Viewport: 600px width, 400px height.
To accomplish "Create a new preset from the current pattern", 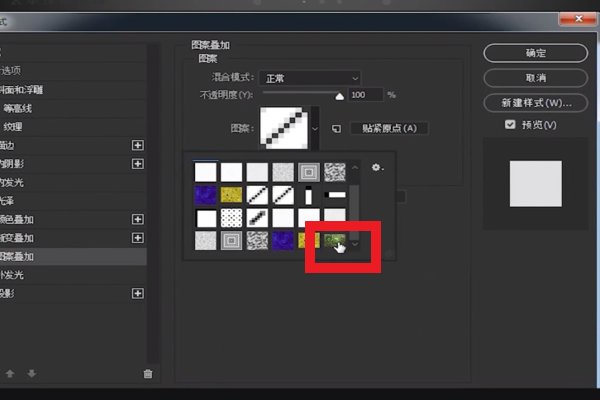I will pyautogui.click(x=336, y=129).
